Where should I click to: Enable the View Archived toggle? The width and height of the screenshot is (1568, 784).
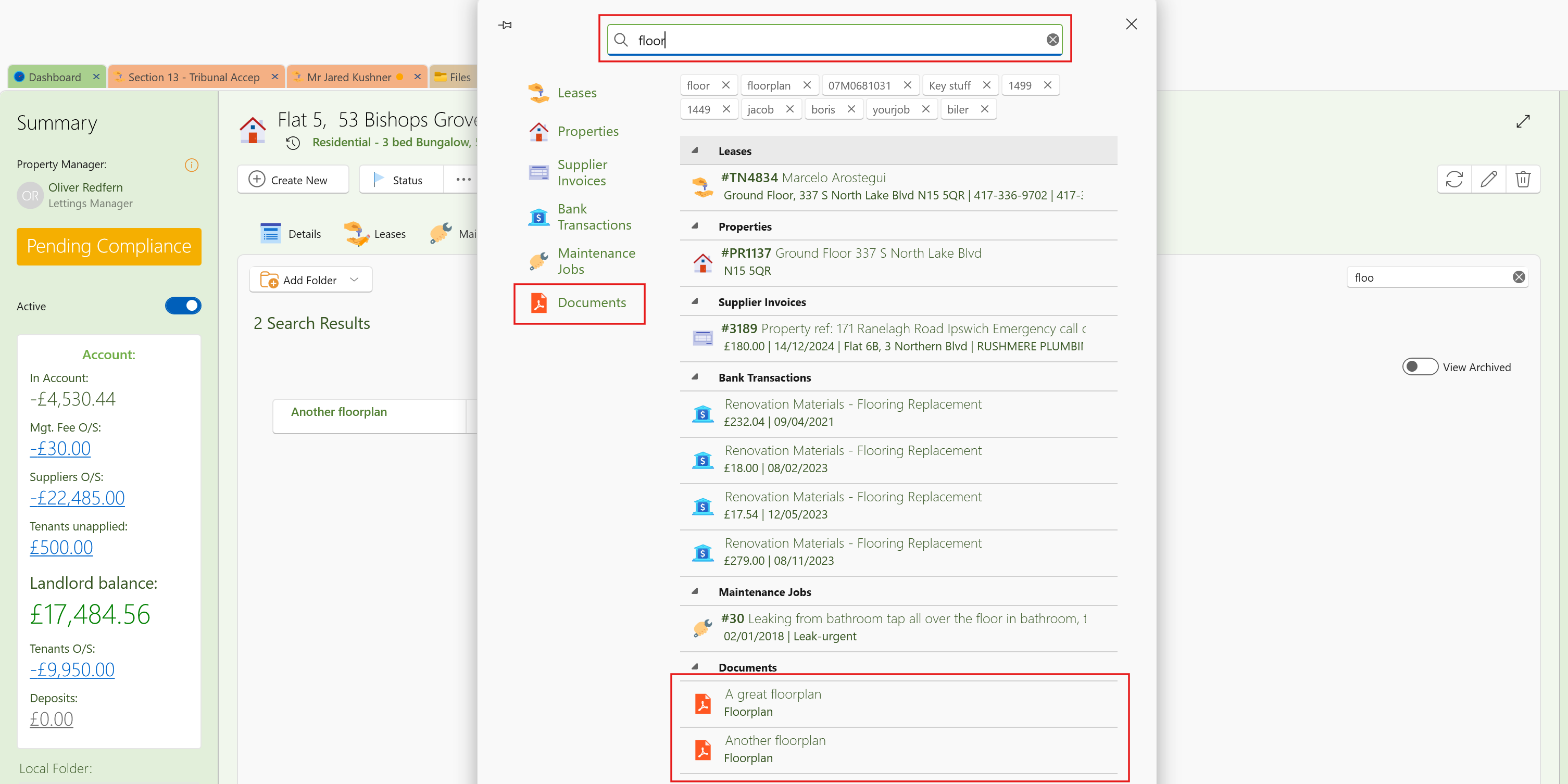coord(1420,366)
